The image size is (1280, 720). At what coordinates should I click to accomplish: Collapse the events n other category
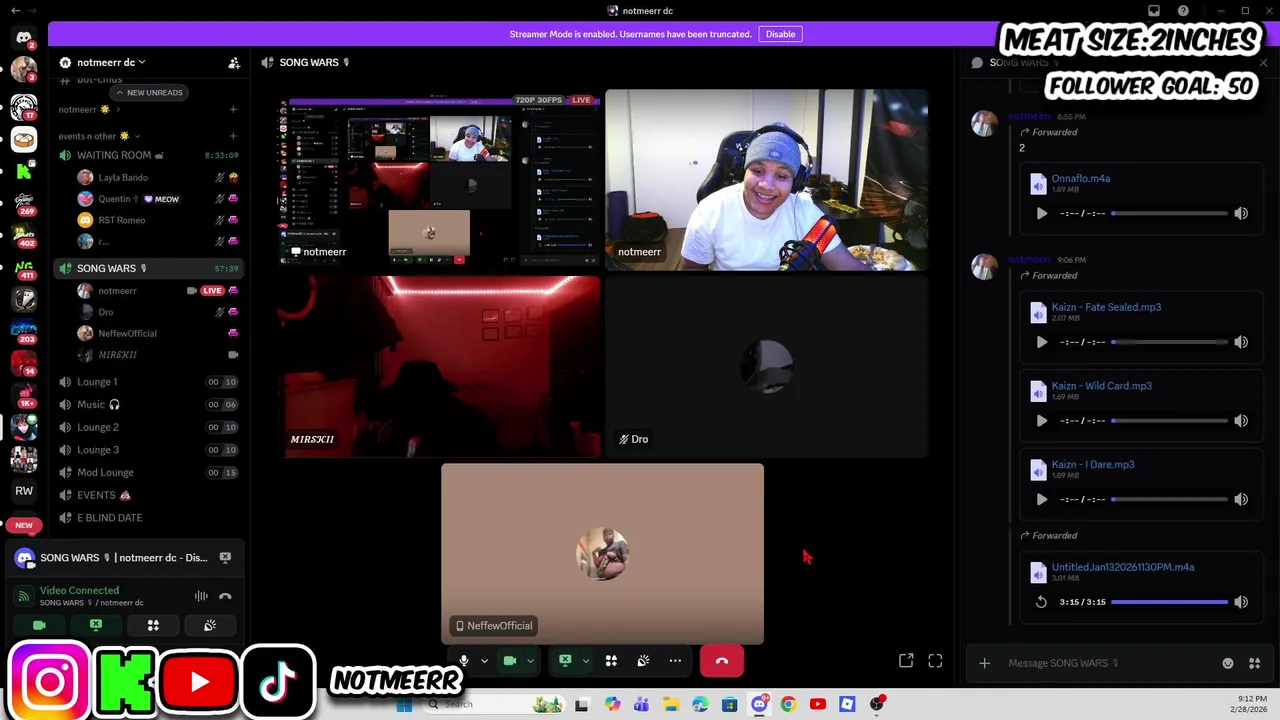tap(98, 136)
